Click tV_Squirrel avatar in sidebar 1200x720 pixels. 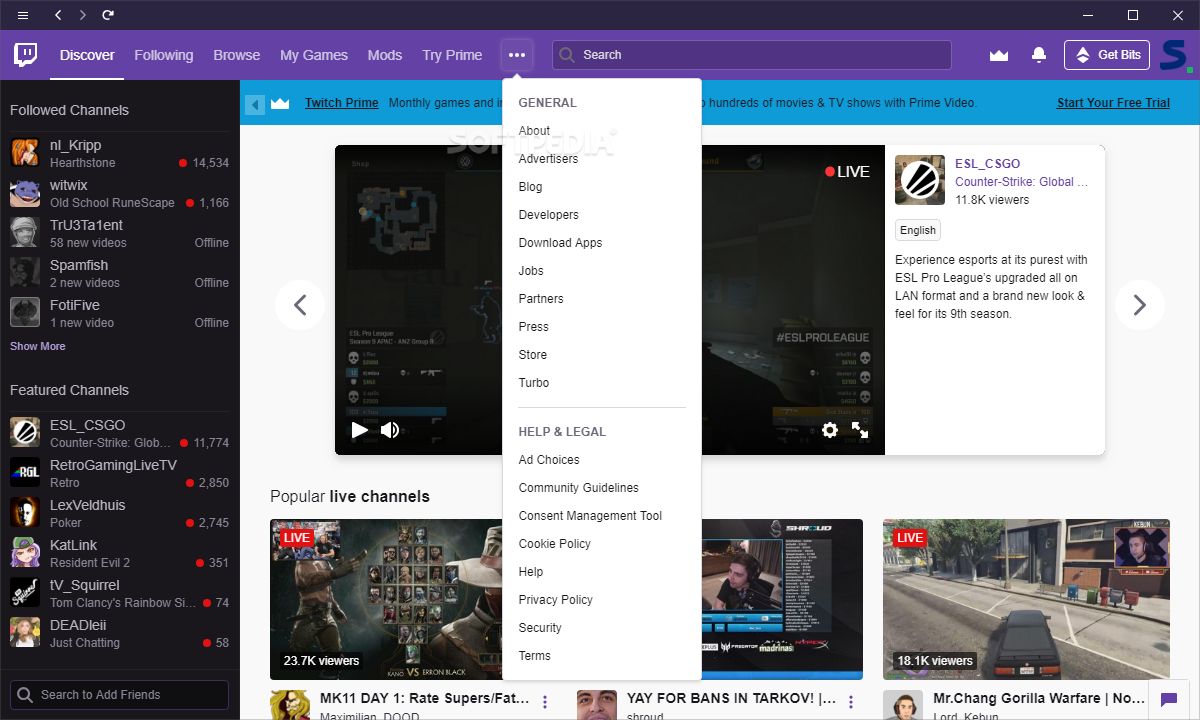[25, 593]
